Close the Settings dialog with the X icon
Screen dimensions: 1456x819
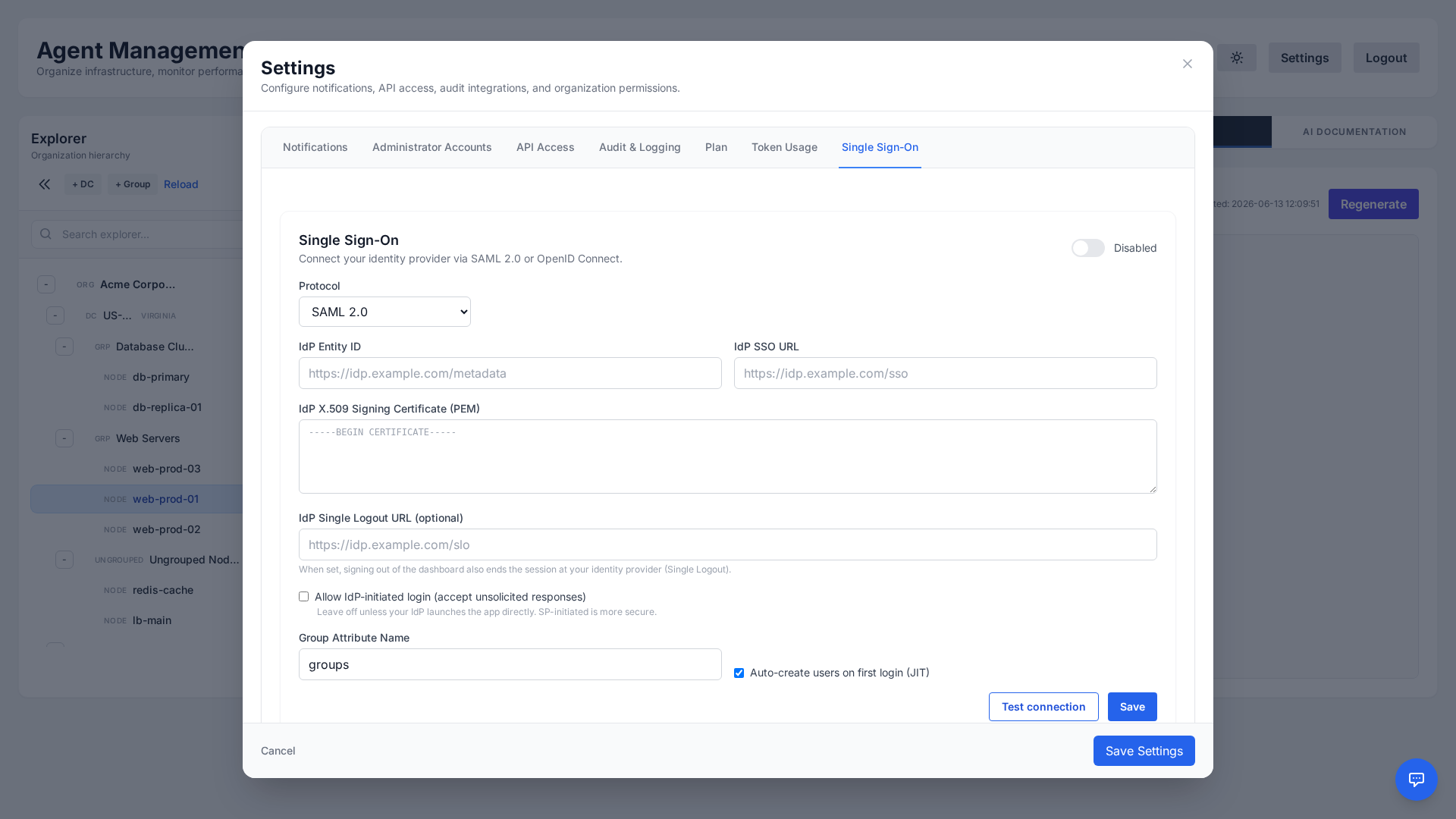(x=1188, y=64)
